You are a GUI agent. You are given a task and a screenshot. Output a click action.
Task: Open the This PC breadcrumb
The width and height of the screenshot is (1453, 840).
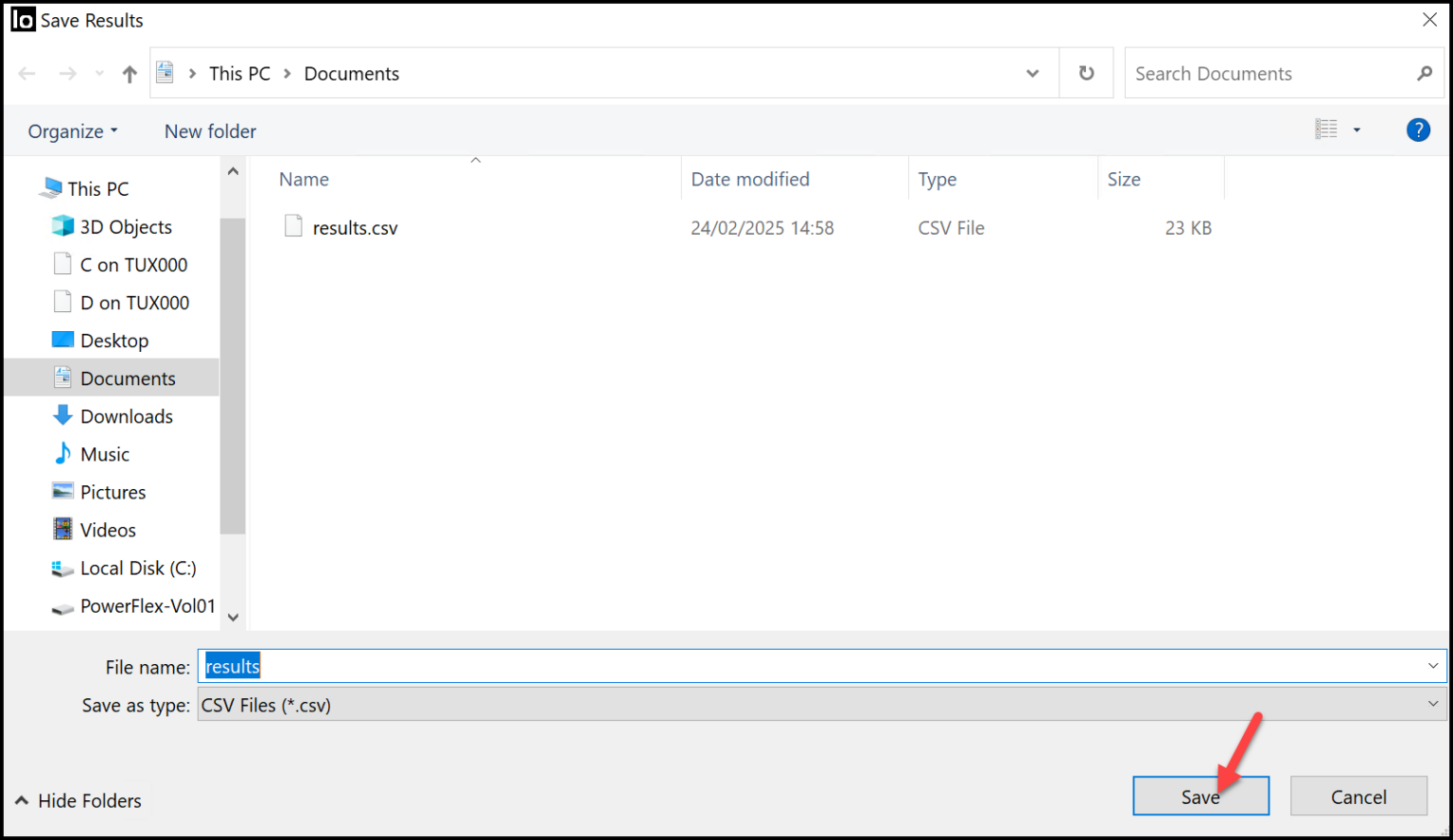pyautogui.click(x=239, y=73)
